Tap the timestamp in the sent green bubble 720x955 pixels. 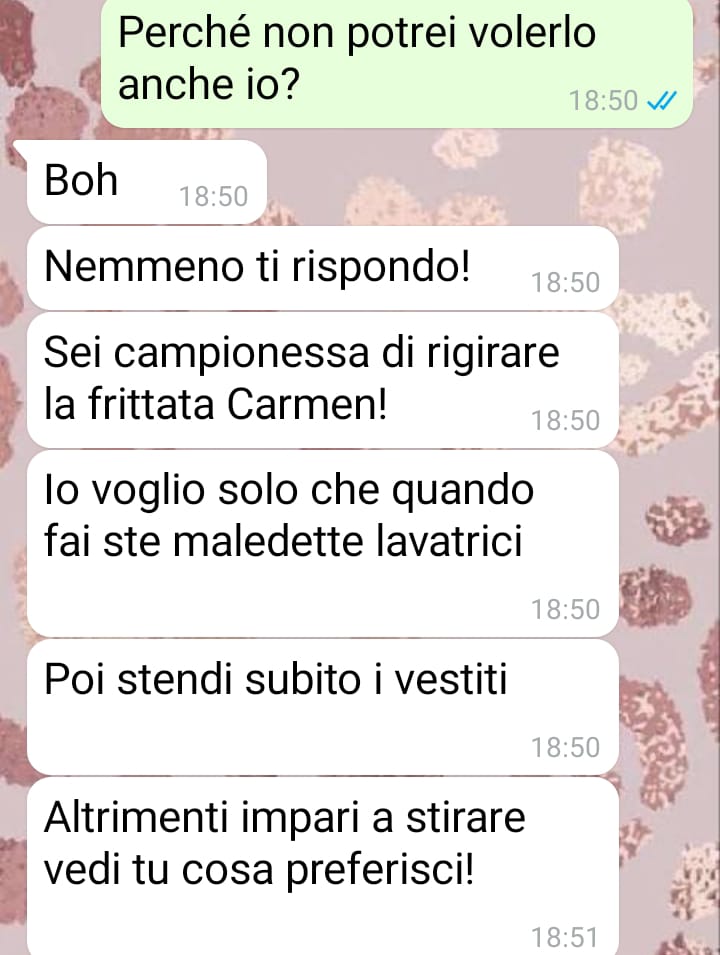click(604, 101)
